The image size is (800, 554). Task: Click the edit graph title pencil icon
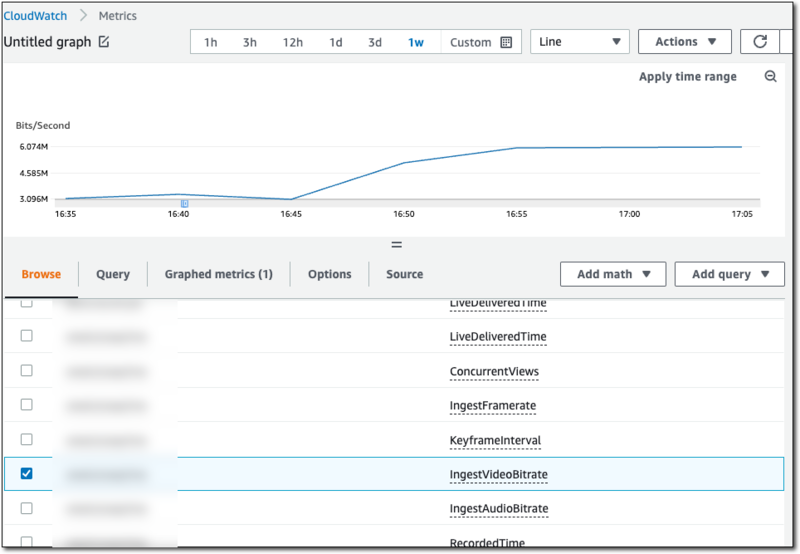coord(104,42)
